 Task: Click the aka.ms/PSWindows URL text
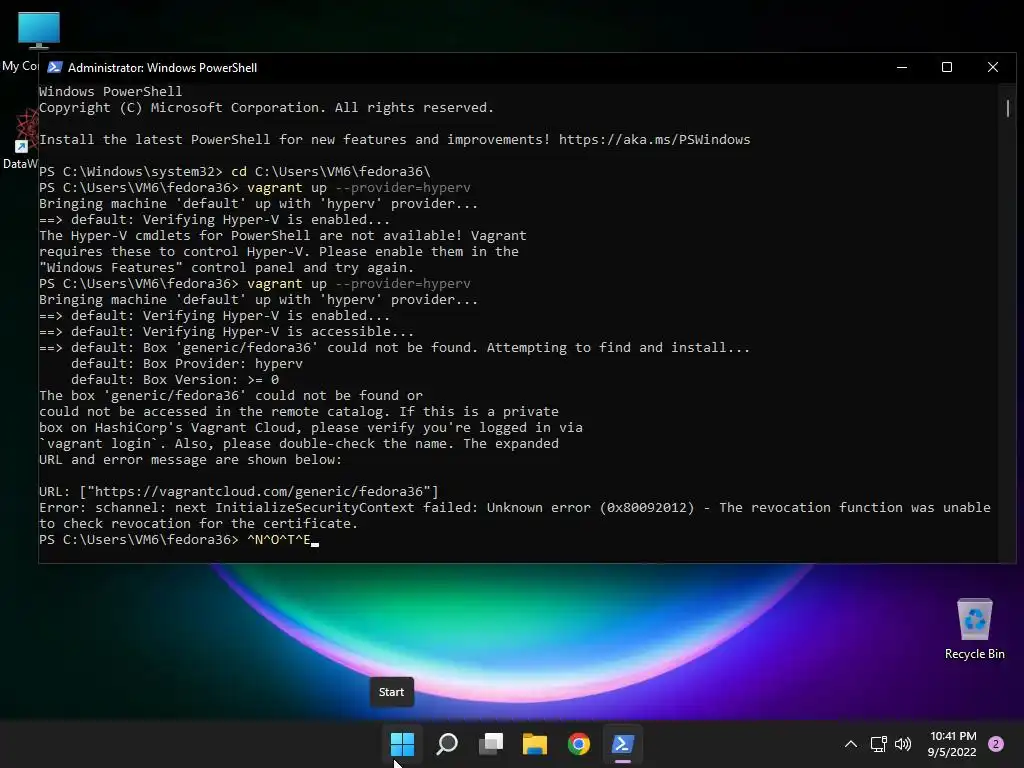(654, 139)
